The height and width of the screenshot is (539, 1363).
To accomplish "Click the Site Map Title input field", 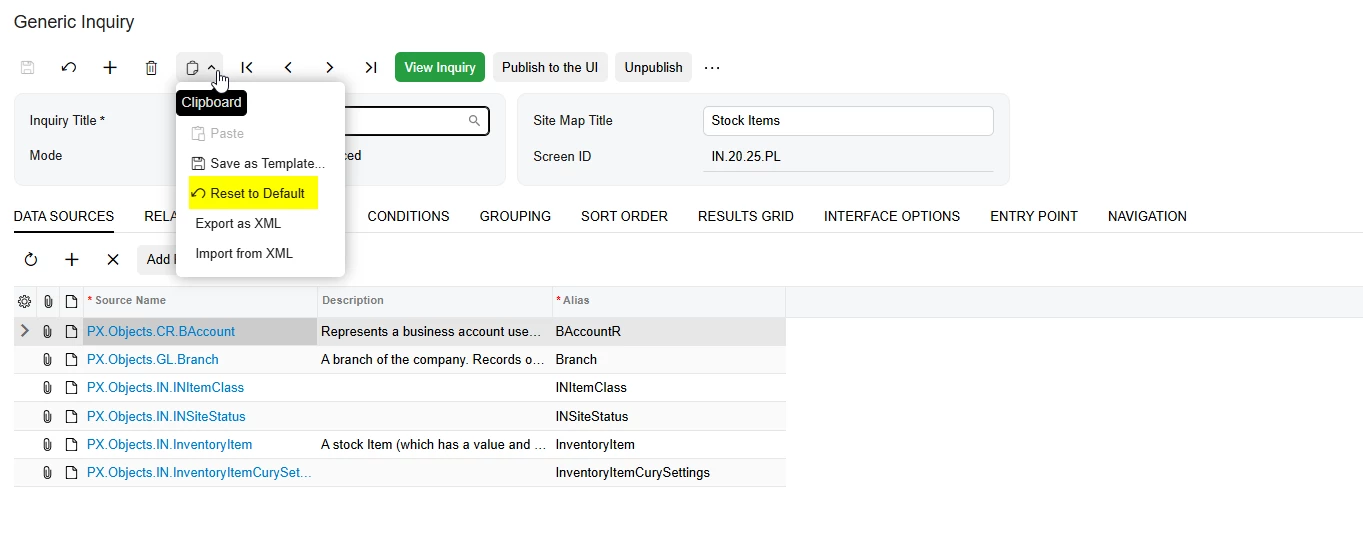I will (848, 120).
